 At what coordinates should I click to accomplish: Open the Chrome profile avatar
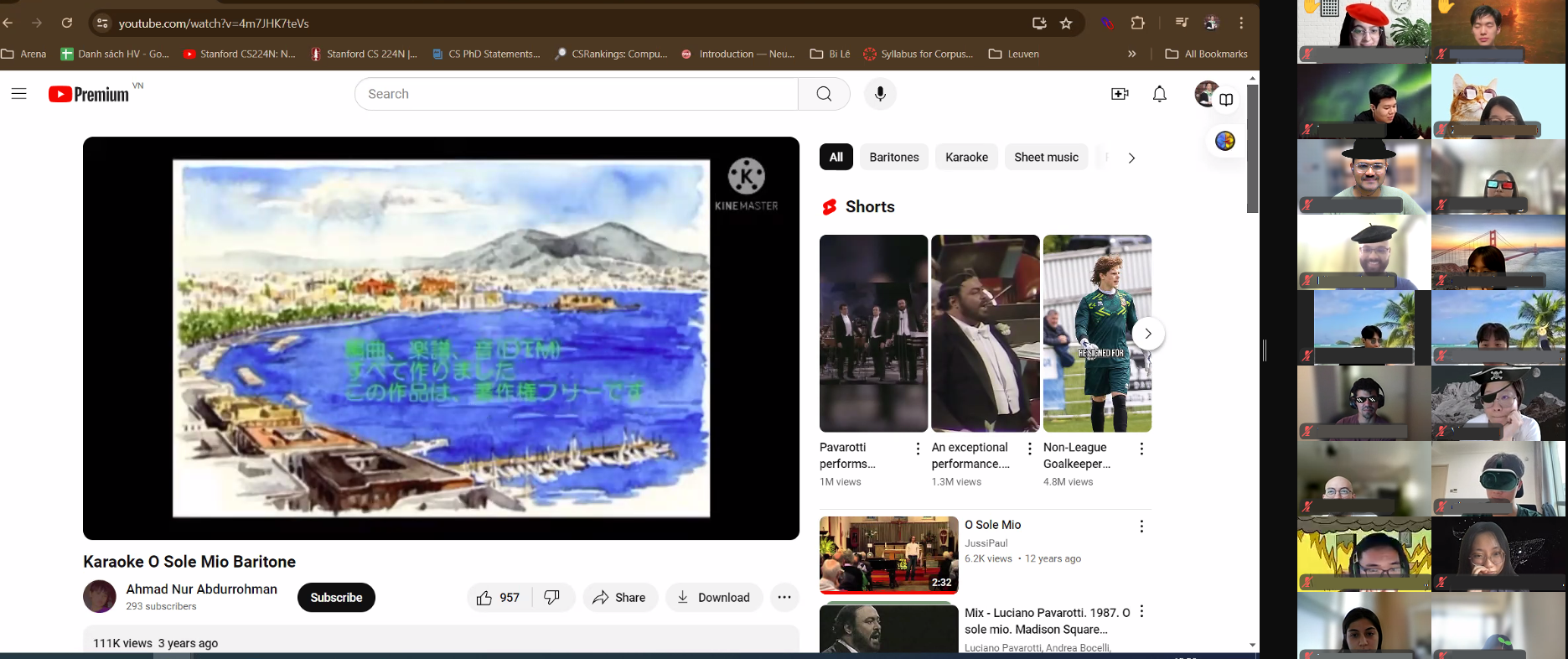coord(1211,23)
